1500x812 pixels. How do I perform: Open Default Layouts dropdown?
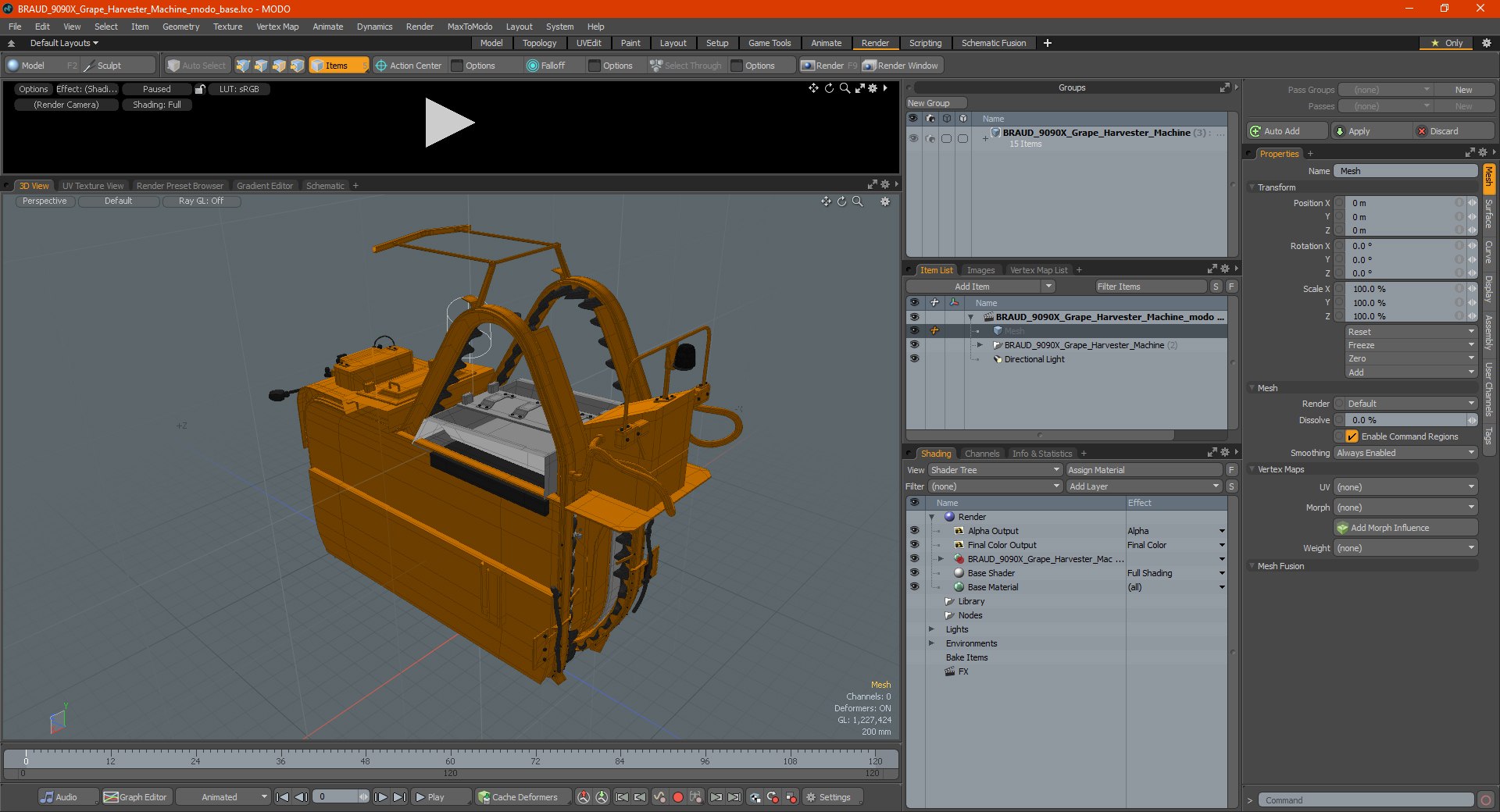pyautogui.click(x=64, y=43)
